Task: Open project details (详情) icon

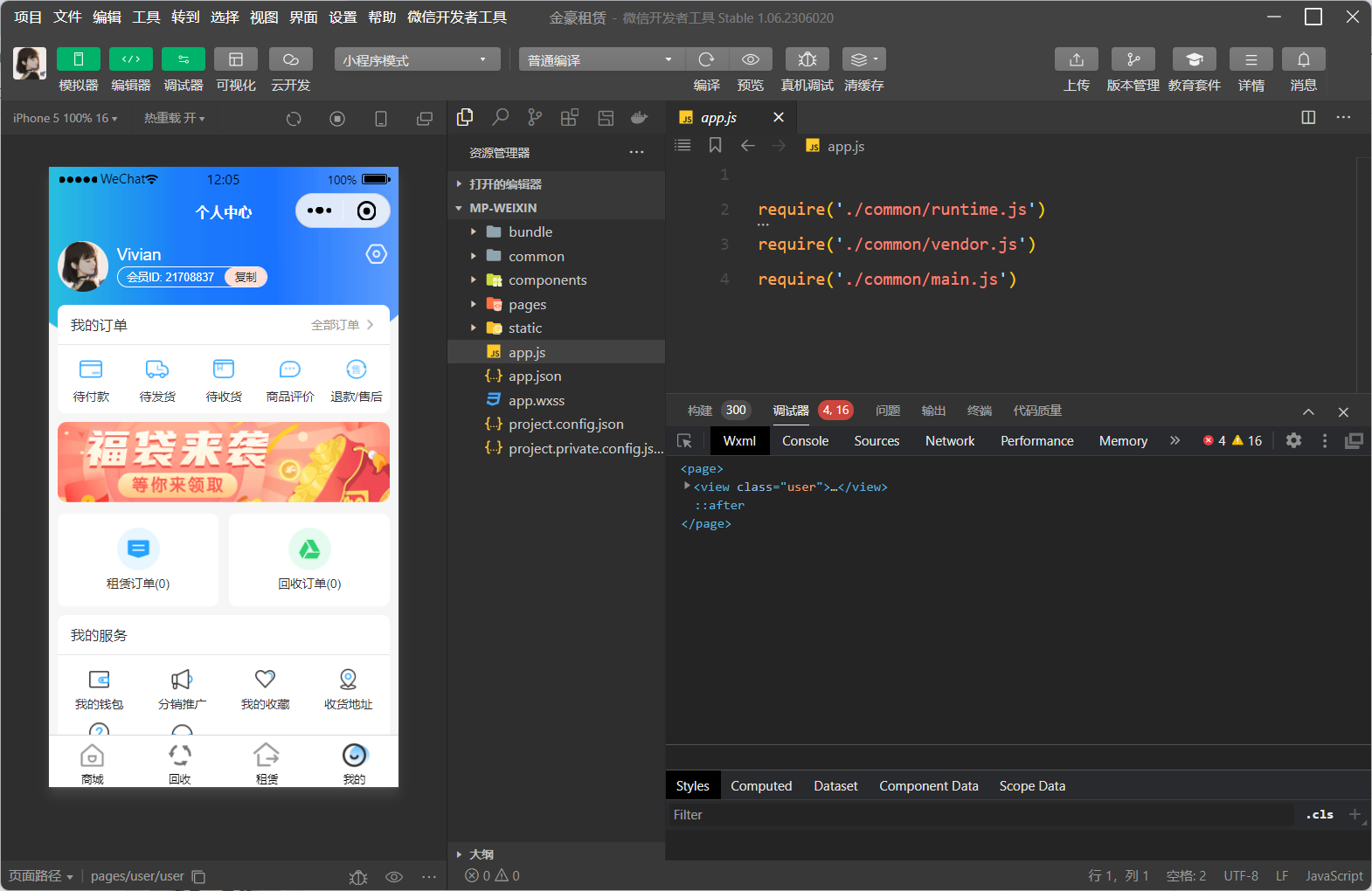Action: tap(1251, 59)
